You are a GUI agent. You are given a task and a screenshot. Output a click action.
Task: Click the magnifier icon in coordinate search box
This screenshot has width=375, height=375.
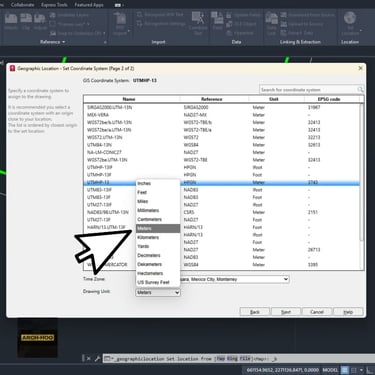(360, 90)
